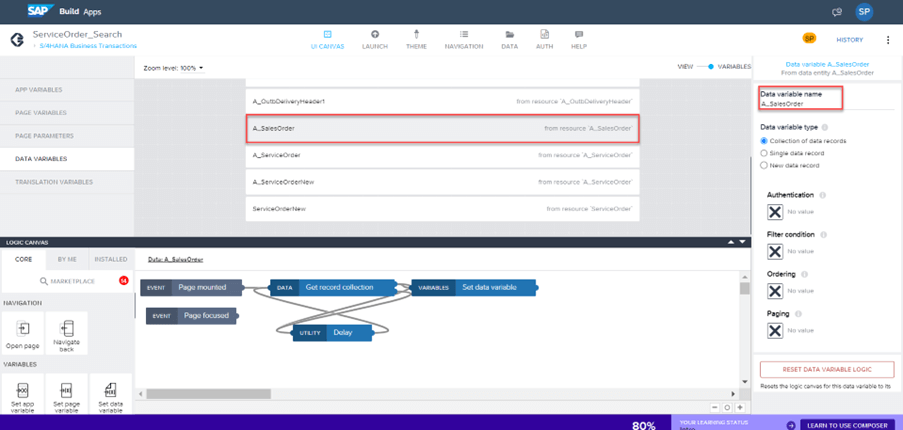Switch to the Core logic tab
This screenshot has height=430, width=903.
point(23,260)
